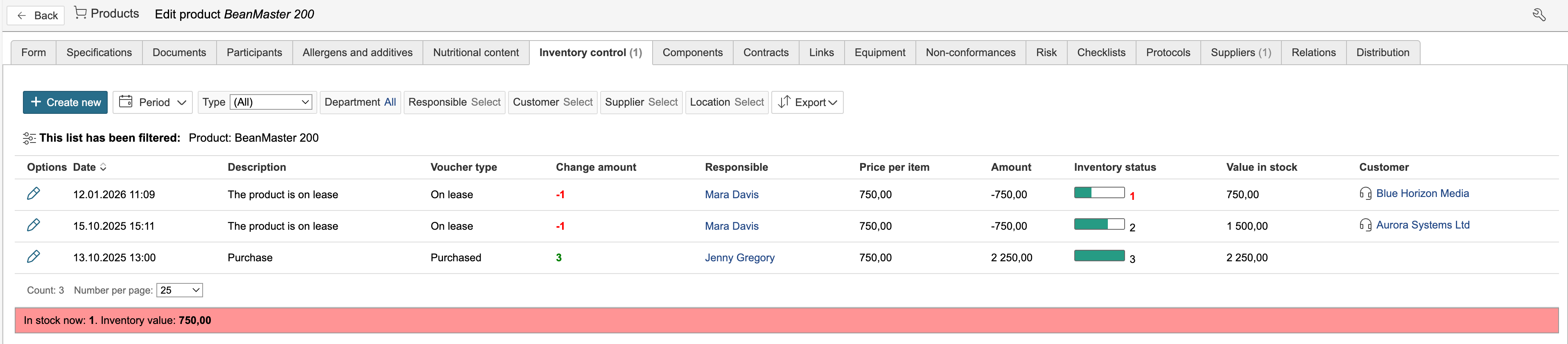Open the Products breadcrumb link
The image size is (1568, 344).
pyautogui.click(x=115, y=14)
